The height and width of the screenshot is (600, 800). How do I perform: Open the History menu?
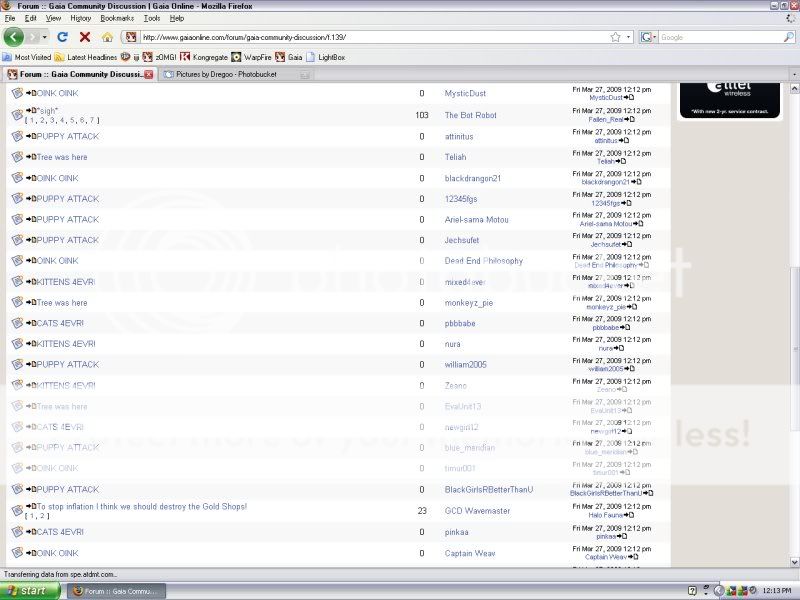point(81,18)
